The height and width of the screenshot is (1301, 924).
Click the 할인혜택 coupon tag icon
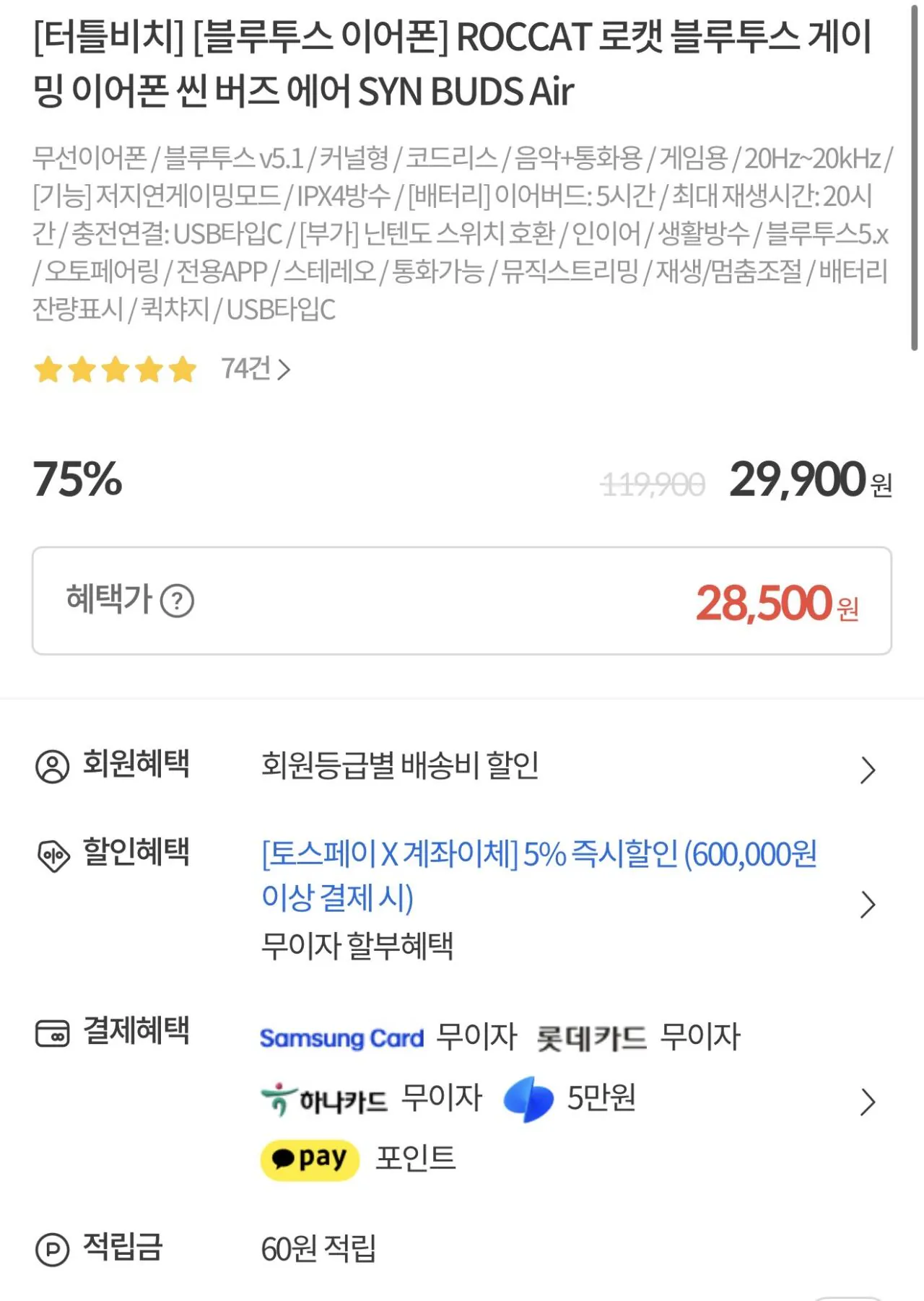point(53,856)
